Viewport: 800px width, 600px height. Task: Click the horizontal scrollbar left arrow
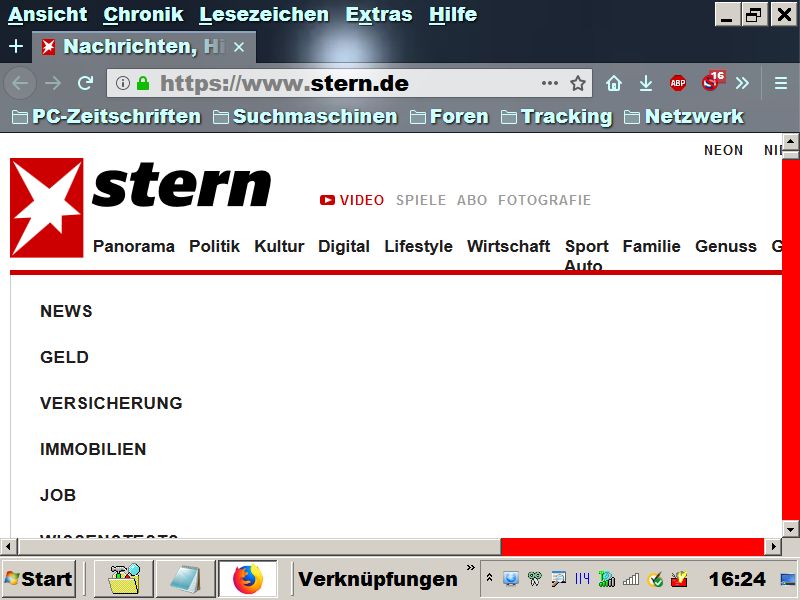(8, 546)
